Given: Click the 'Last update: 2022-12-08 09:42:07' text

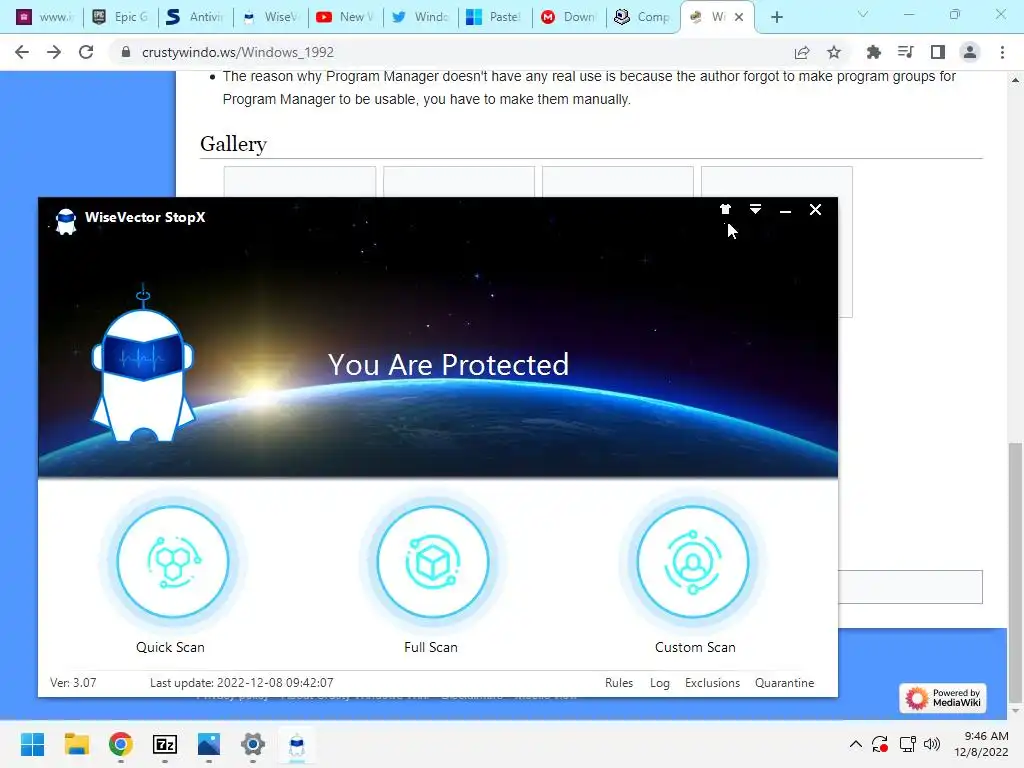Looking at the screenshot, I should click(242, 682).
